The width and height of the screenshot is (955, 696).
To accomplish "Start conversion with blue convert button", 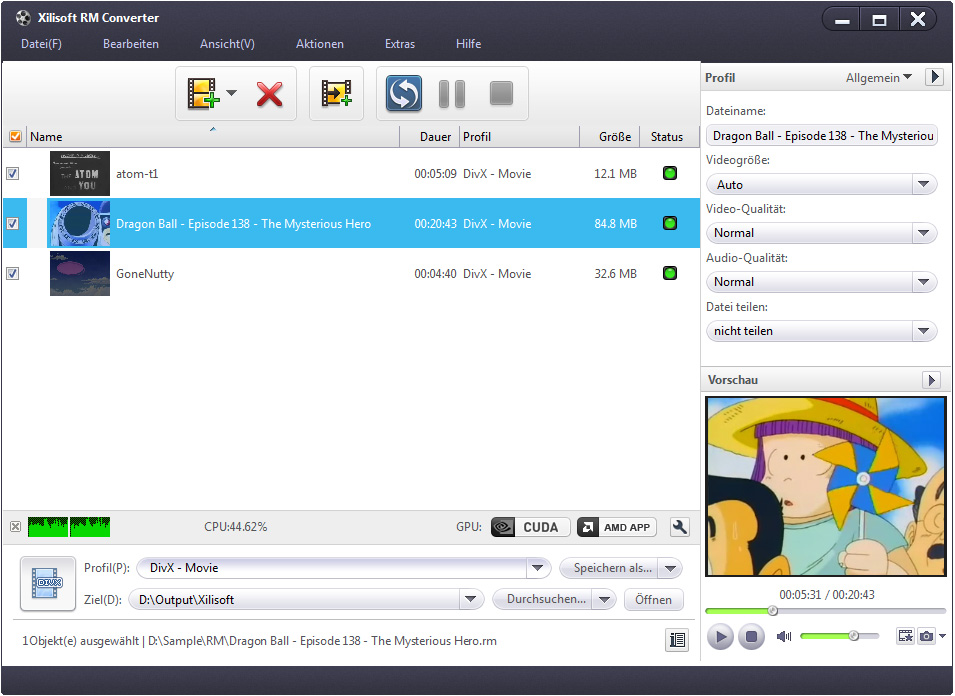I will click(404, 93).
